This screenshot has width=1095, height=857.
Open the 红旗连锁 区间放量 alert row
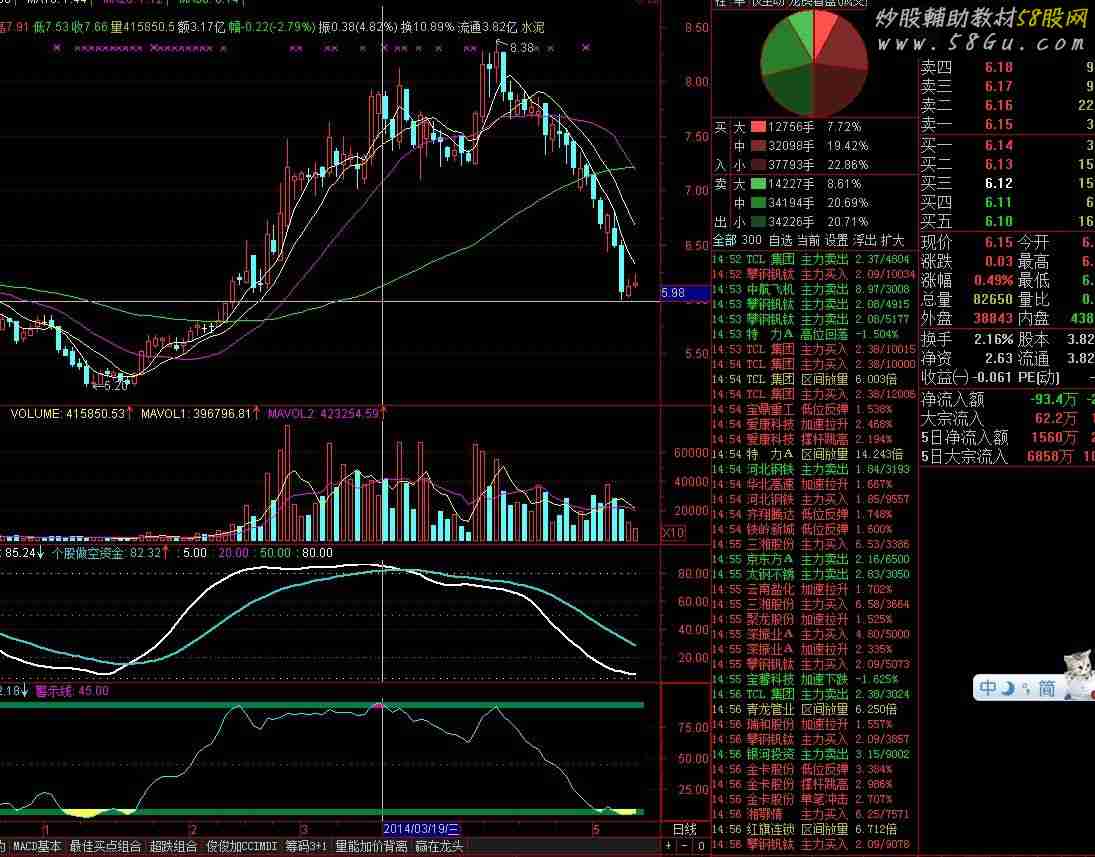point(813,830)
